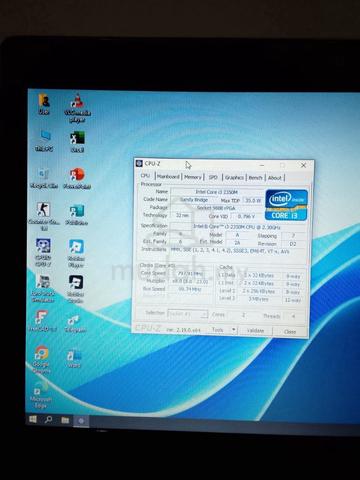Screen dimensions: 360x480
Task: Open the Bench tab
Action: tap(255, 178)
